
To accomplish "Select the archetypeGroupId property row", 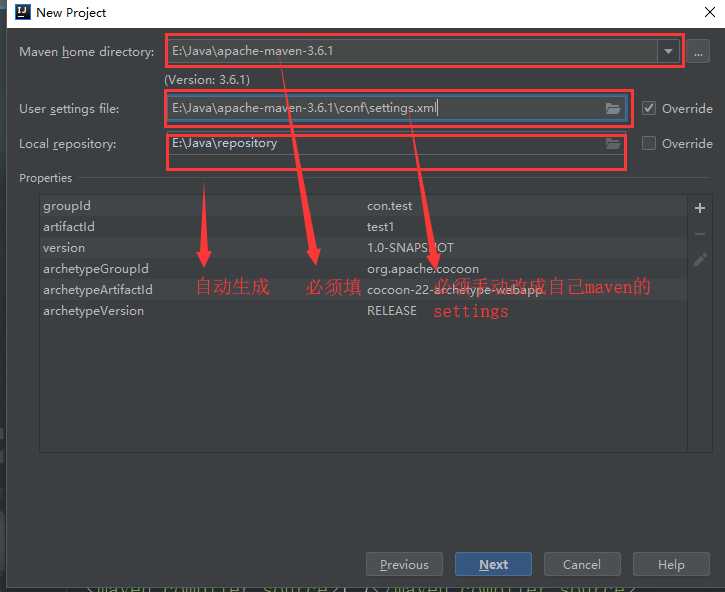I will coord(363,269).
